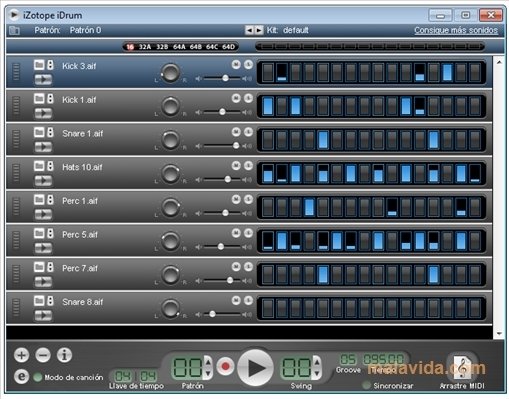Preview the Hats 10.aif sample
This screenshot has height=399, width=509.
click(43, 181)
